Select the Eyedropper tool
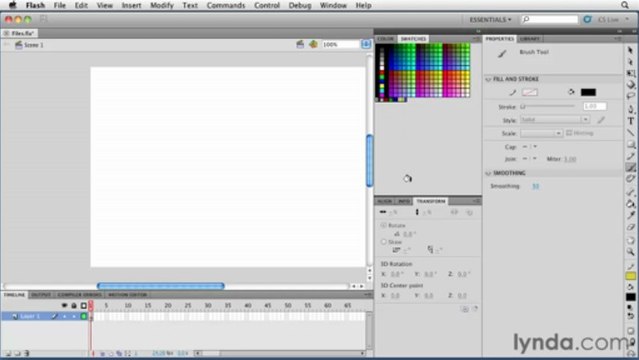This screenshot has width=639, height=360. point(630,215)
